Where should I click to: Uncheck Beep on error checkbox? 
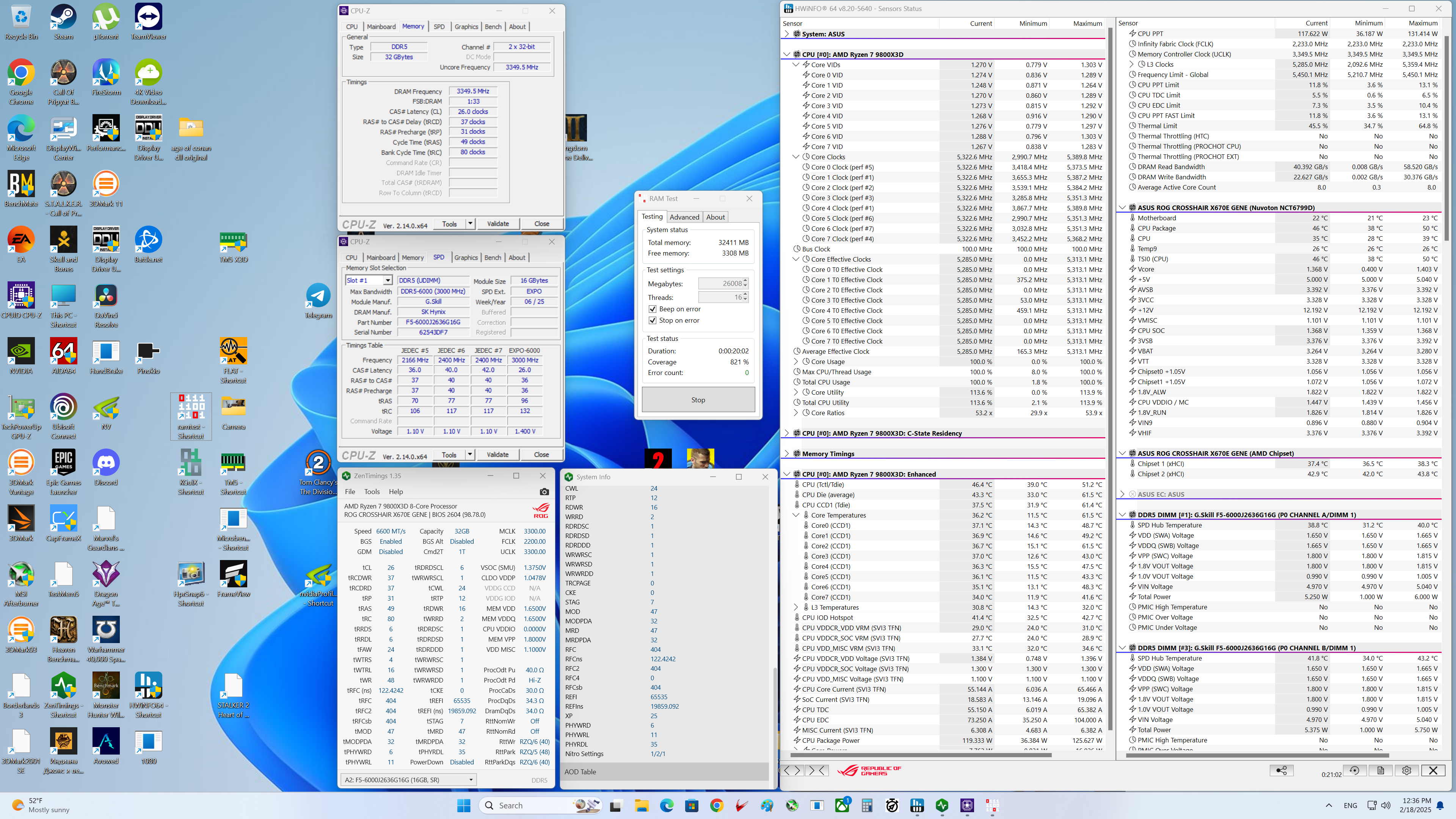point(653,309)
